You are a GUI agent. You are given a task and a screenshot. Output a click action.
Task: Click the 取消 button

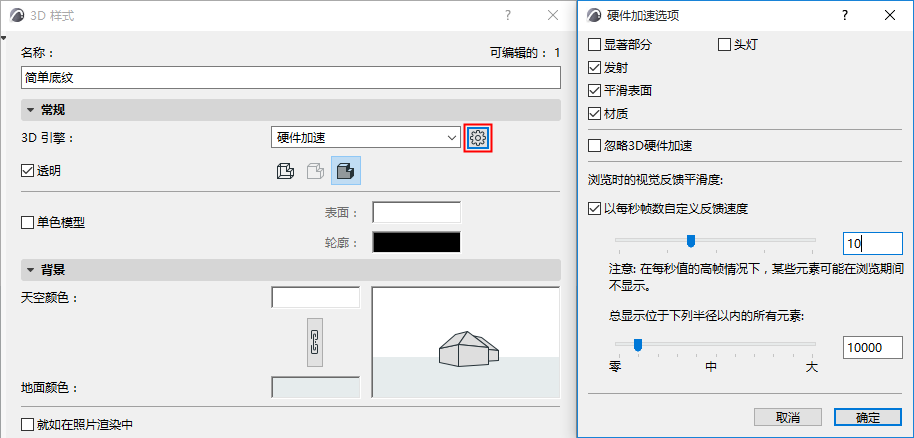point(788,418)
